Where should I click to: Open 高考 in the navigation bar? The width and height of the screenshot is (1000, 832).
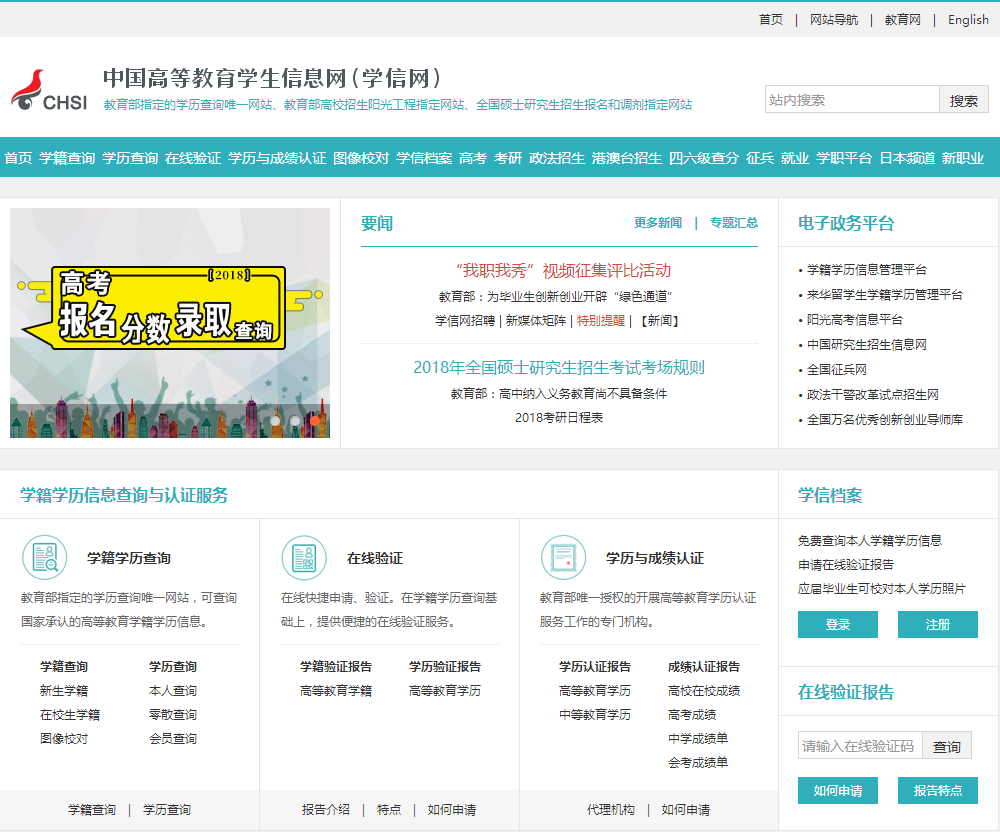473,158
